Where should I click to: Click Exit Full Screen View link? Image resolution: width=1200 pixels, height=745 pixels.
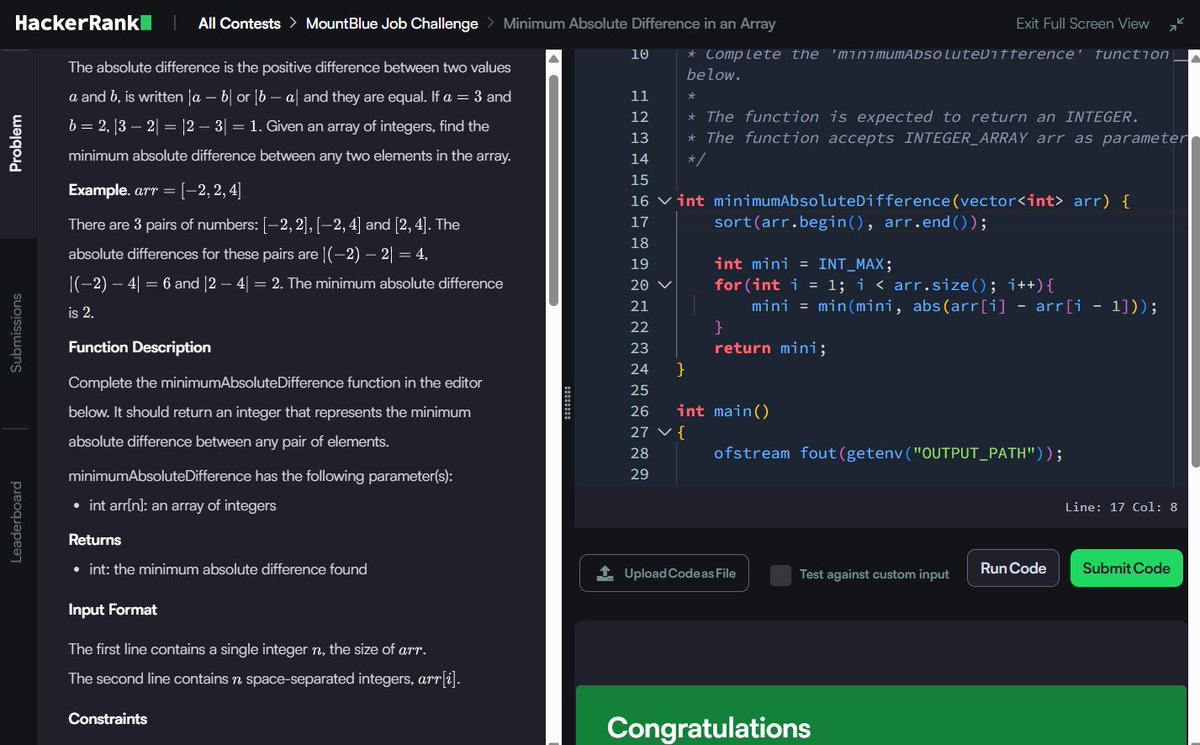click(1082, 23)
